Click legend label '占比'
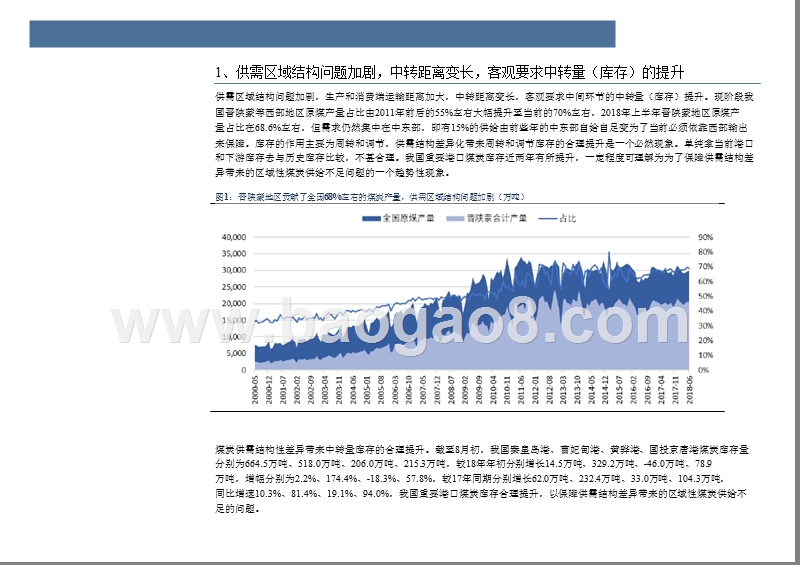 pos(568,218)
